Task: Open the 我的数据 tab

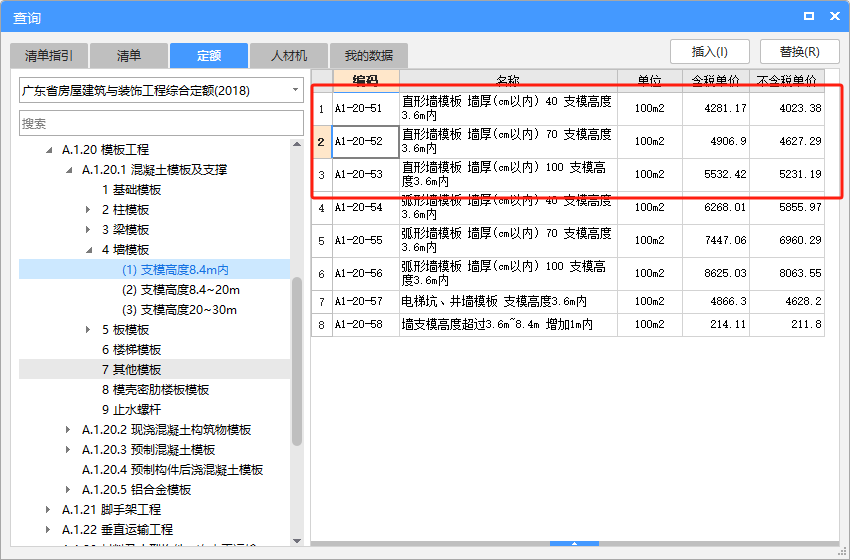Action: 369,56
